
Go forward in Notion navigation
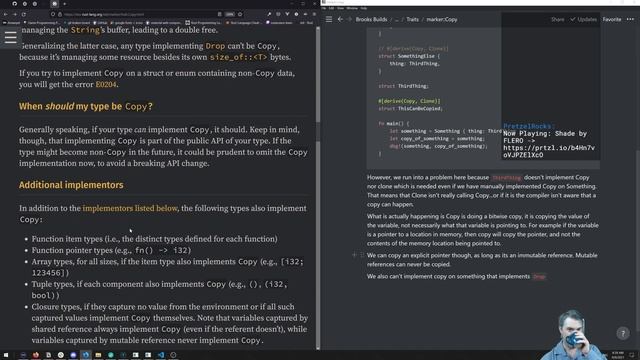pos(349,19)
